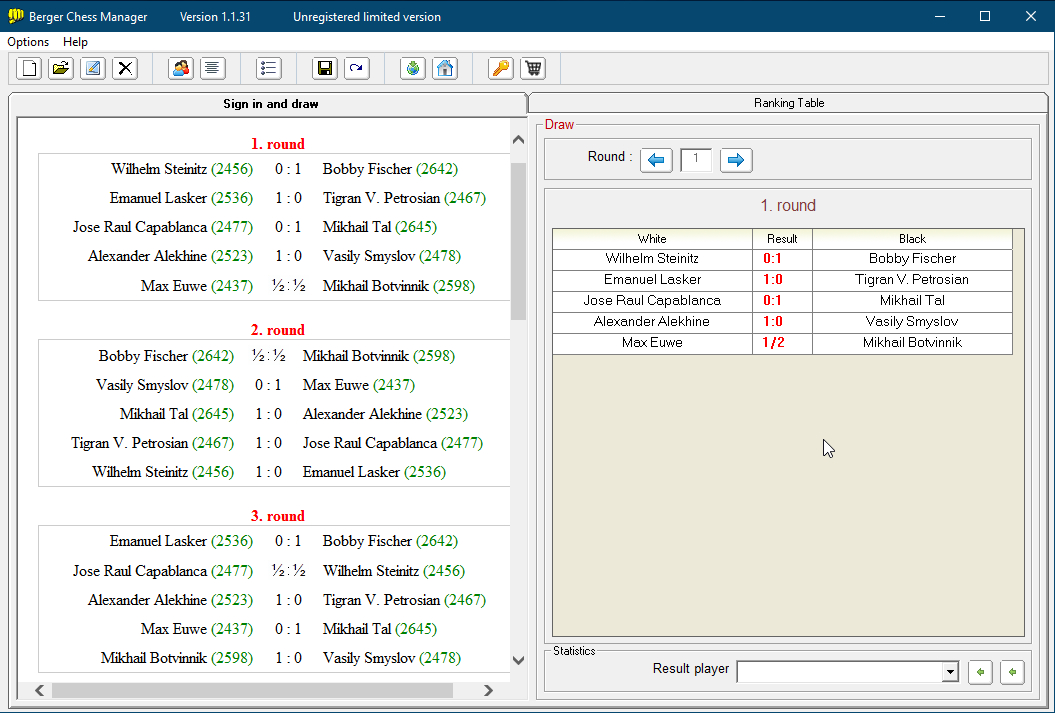Click the delete X toolbar icon

tap(125, 68)
